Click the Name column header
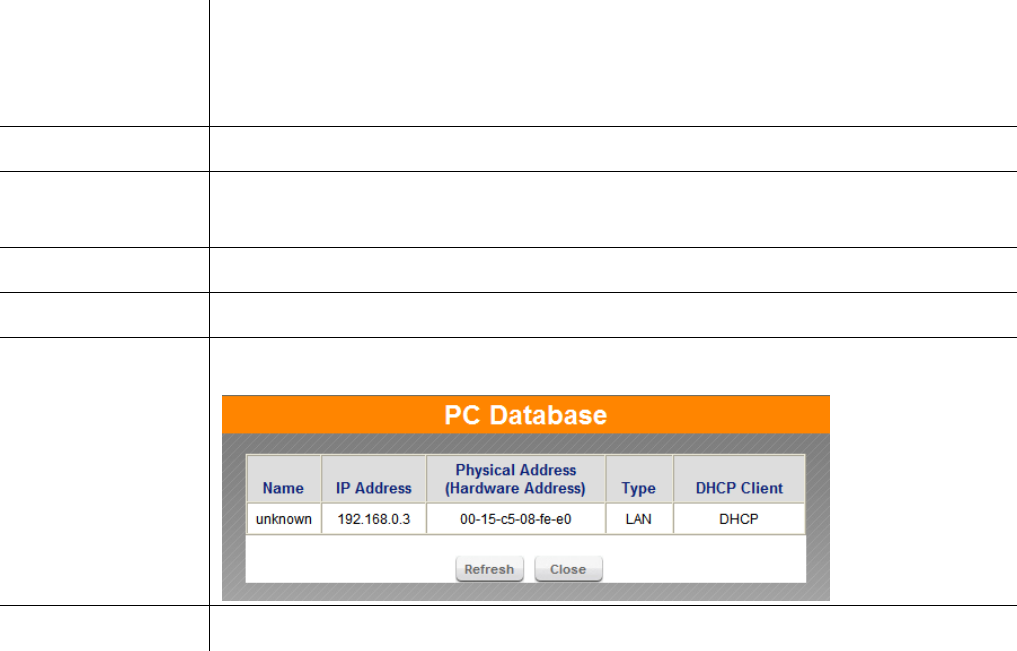The height and width of the screenshot is (651, 1017). coord(283,479)
